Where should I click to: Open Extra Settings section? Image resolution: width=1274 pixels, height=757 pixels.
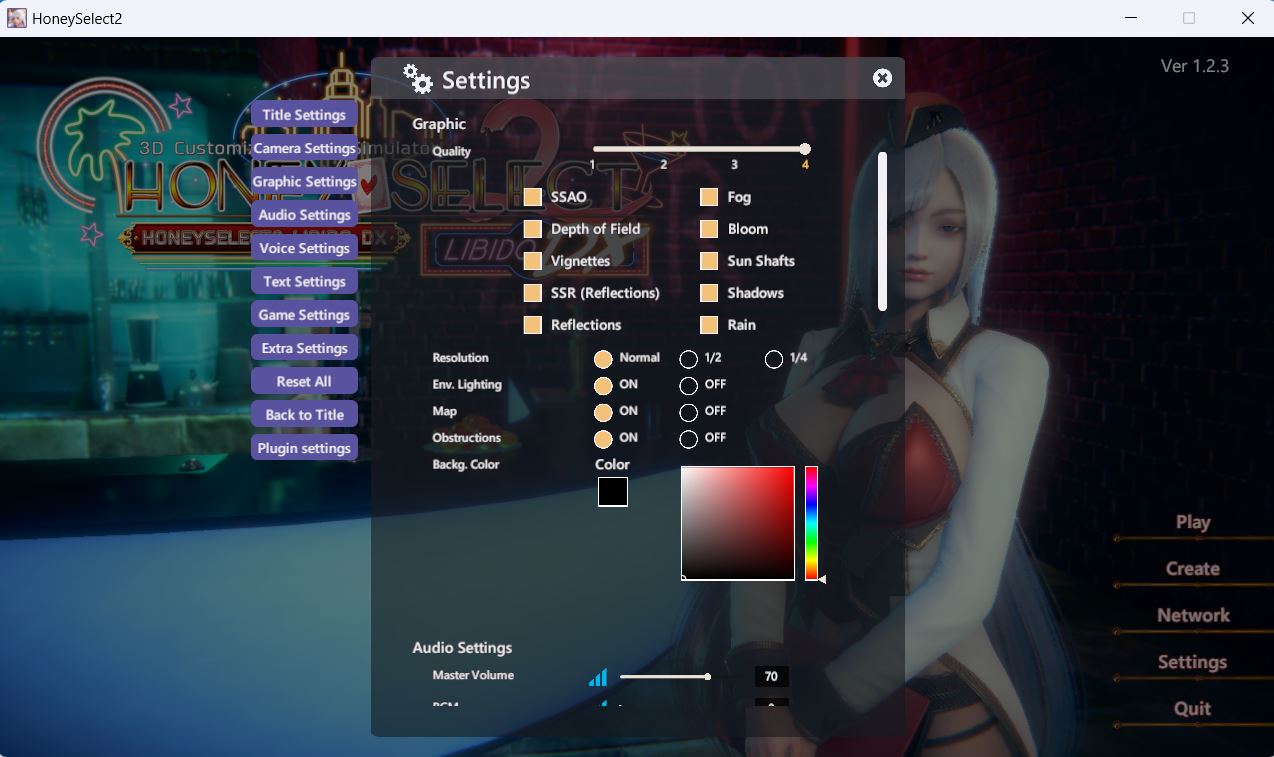click(304, 348)
